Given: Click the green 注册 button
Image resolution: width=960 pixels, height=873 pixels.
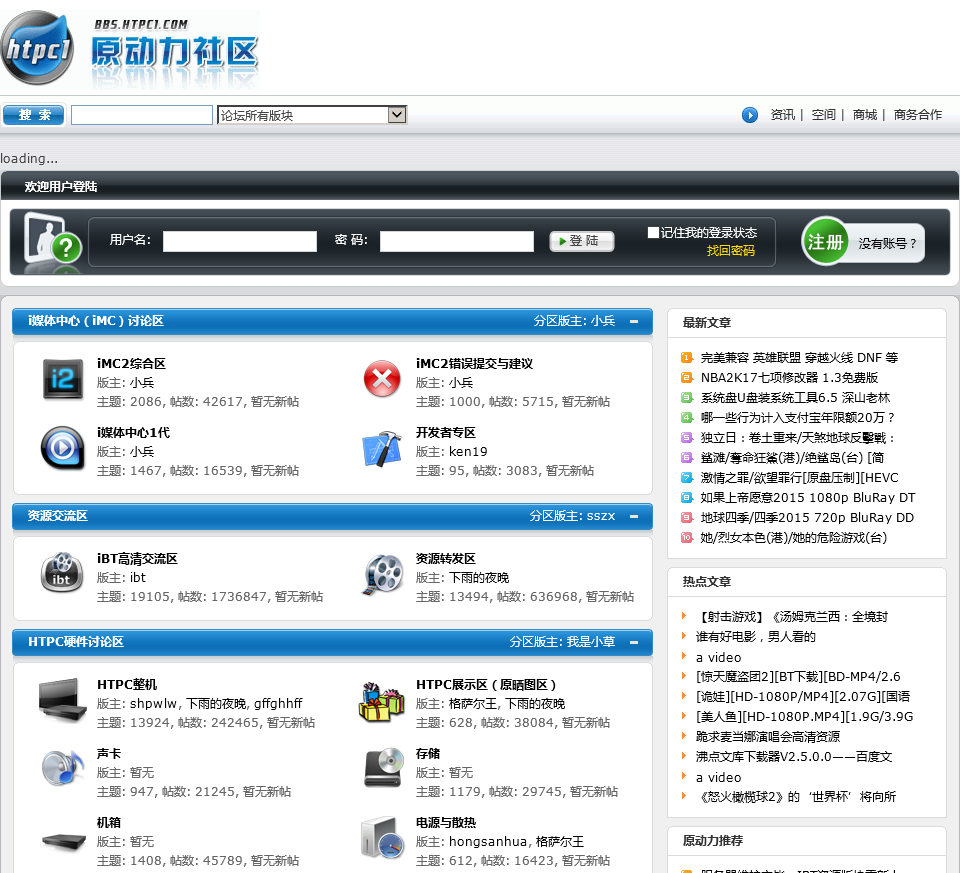Looking at the screenshot, I should [825, 241].
